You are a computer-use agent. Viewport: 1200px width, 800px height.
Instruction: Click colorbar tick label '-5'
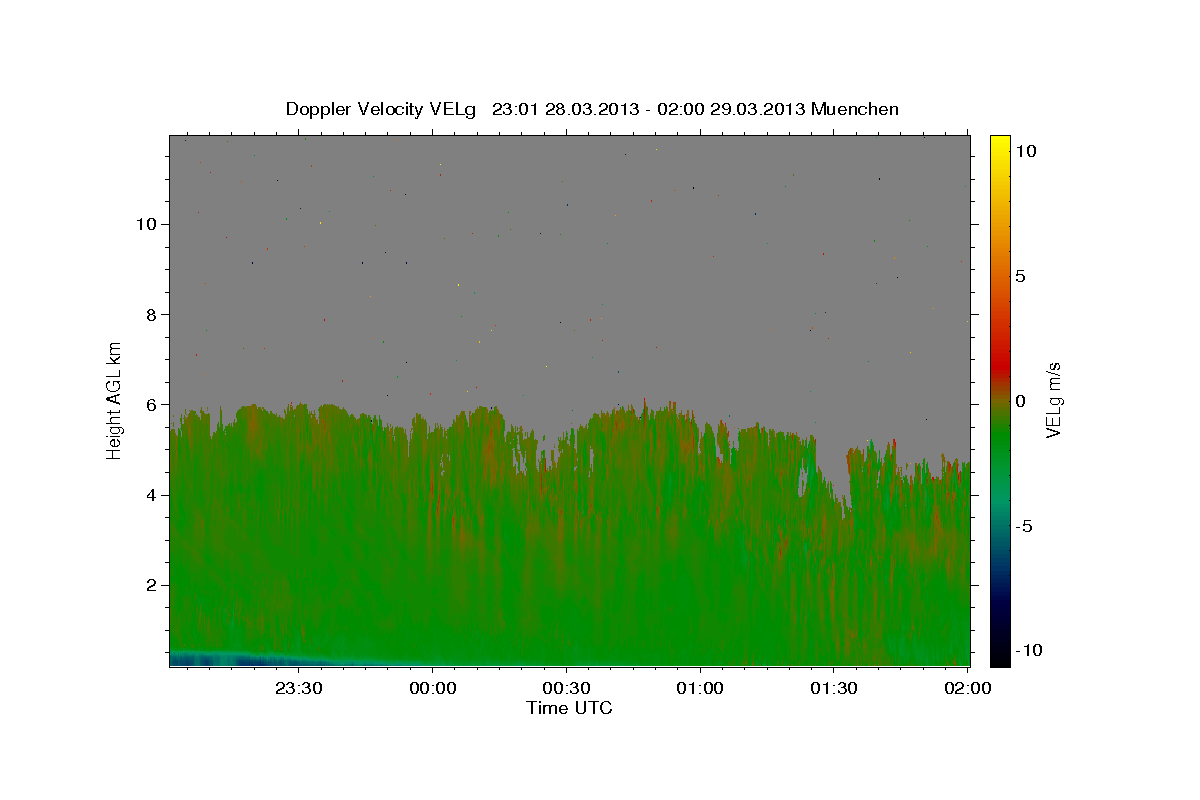coord(1025,526)
